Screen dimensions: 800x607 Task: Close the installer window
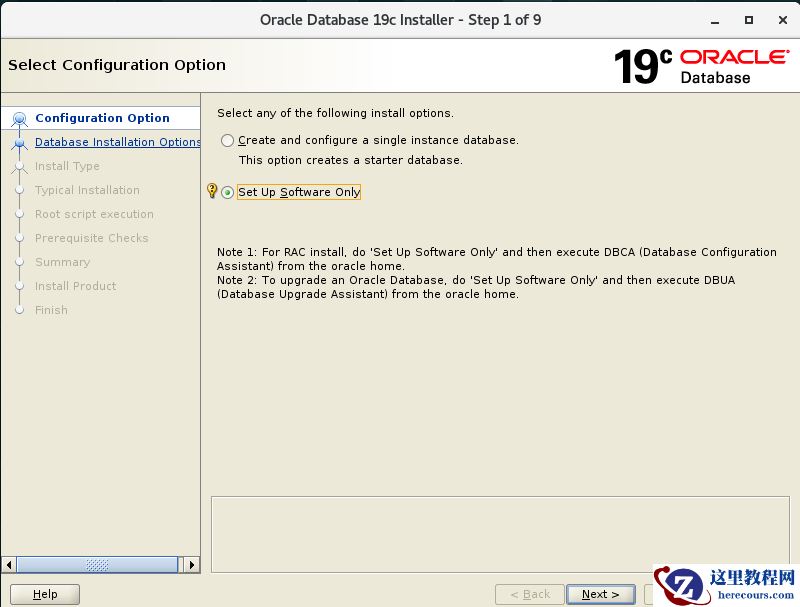coord(783,20)
